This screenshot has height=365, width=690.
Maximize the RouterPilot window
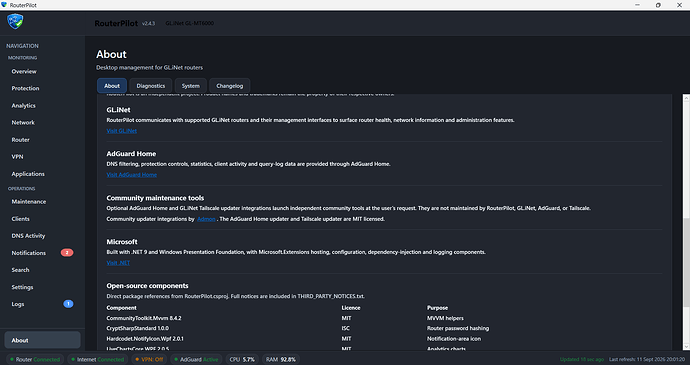(x=658, y=5)
